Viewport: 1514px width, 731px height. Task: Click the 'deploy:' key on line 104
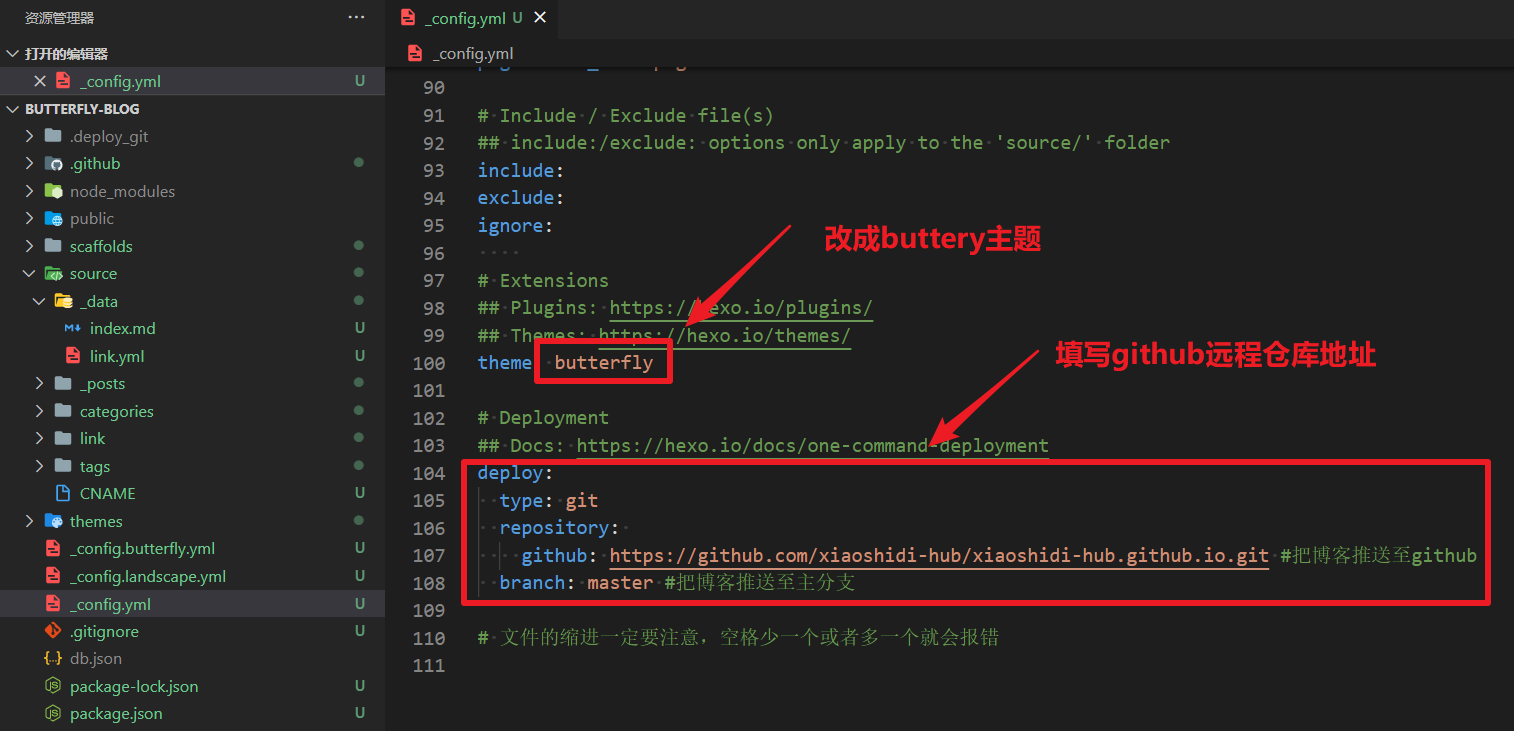(x=515, y=472)
